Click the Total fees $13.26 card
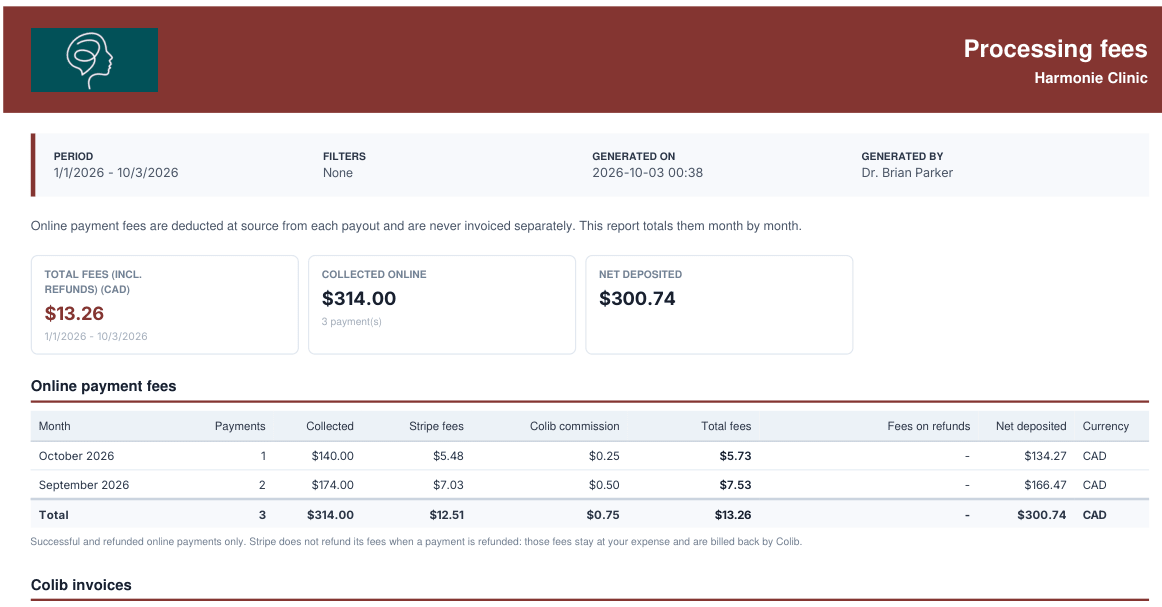Image resolution: width=1162 pixels, height=607 pixels. pyautogui.click(x=165, y=305)
